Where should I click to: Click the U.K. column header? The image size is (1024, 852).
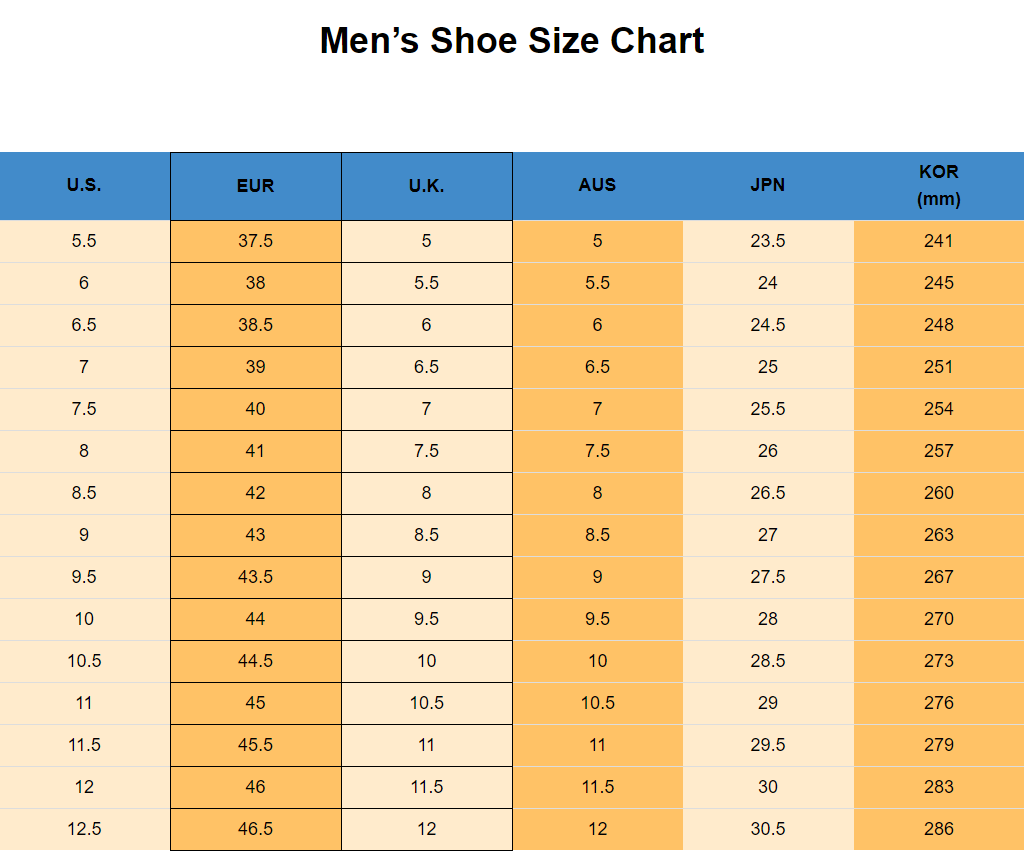pyautogui.click(x=427, y=186)
